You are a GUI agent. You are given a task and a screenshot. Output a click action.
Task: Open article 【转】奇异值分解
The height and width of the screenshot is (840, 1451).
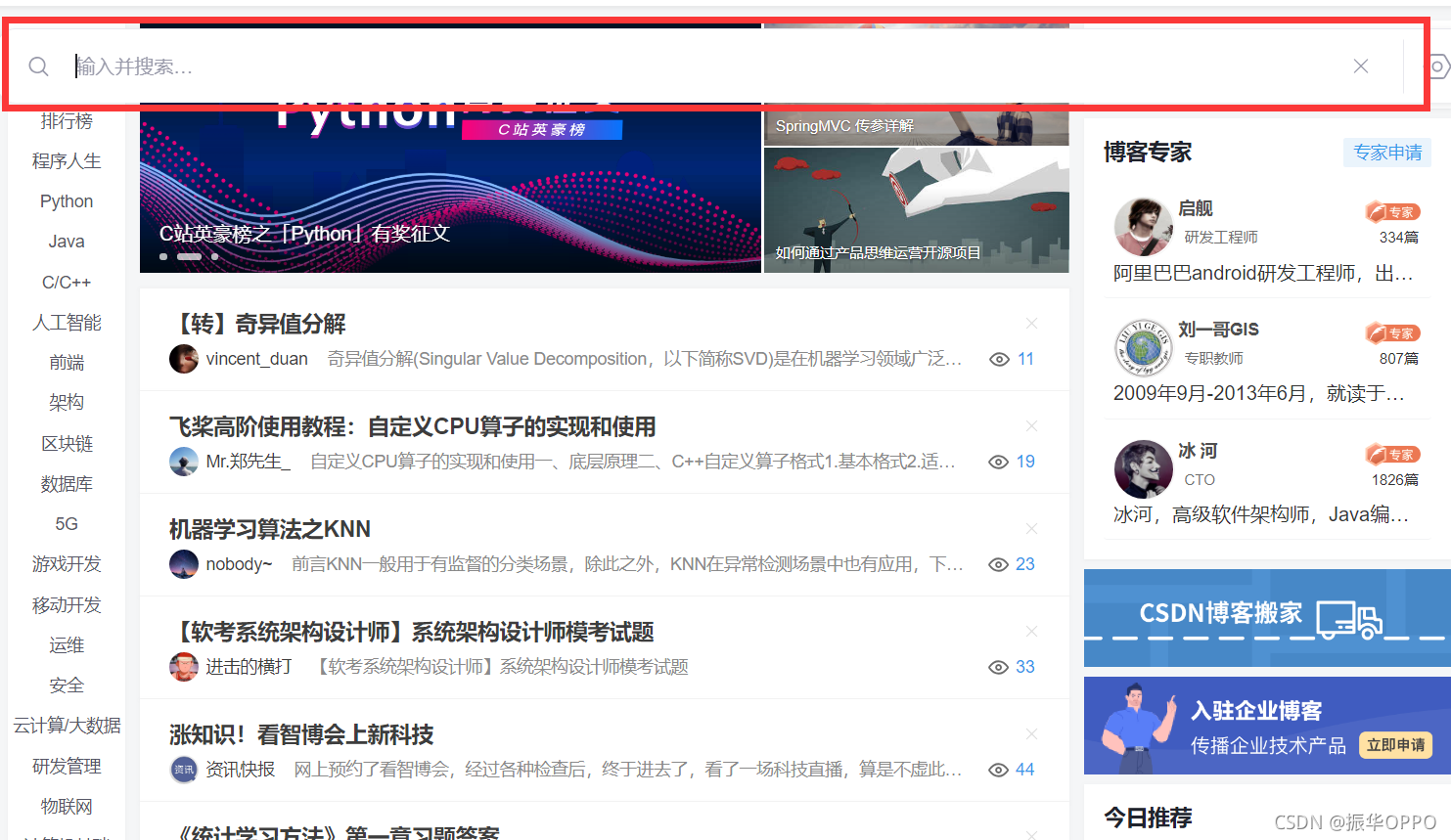[x=257, y=324]
